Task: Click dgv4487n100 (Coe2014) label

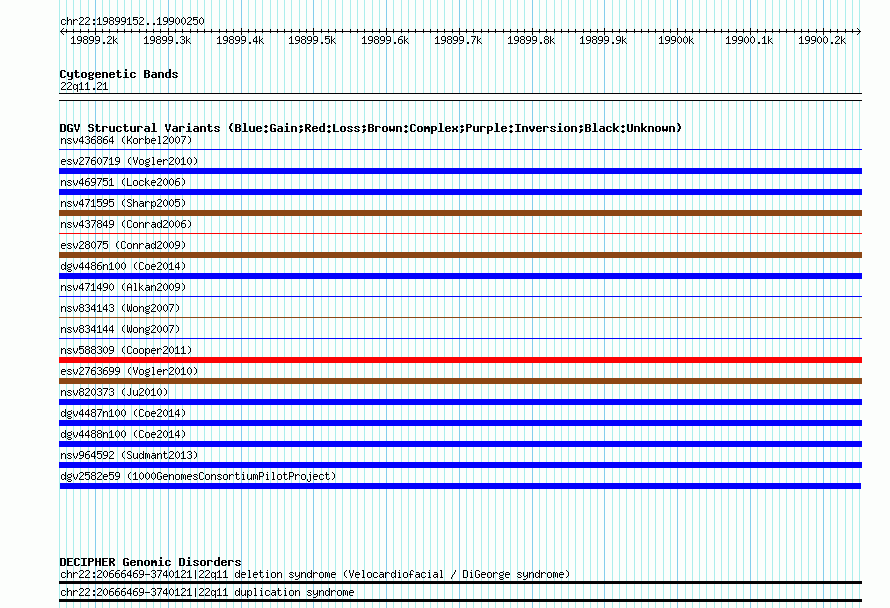Action: [x=123, y=413]
